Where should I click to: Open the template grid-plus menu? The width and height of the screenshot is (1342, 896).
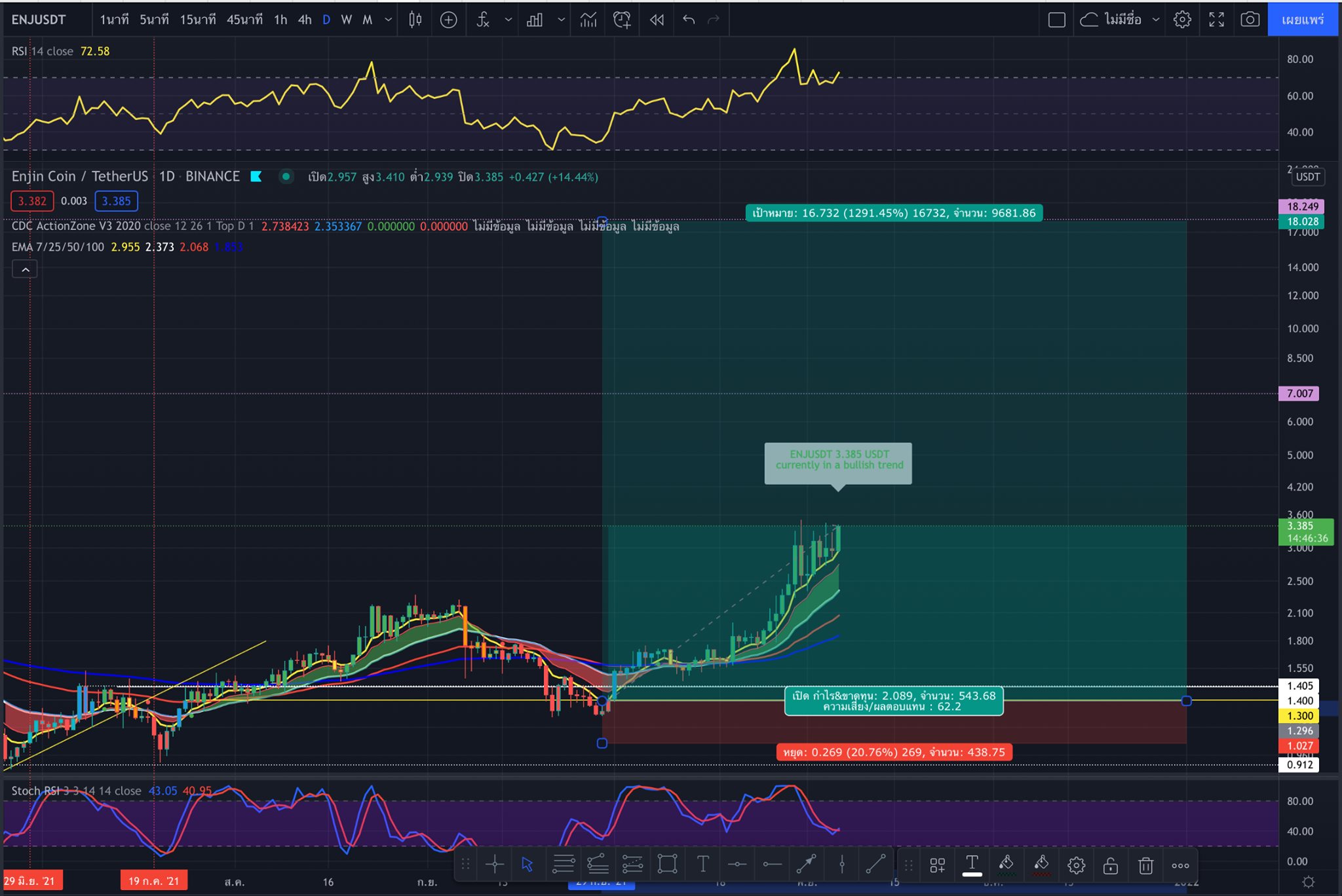938,866
